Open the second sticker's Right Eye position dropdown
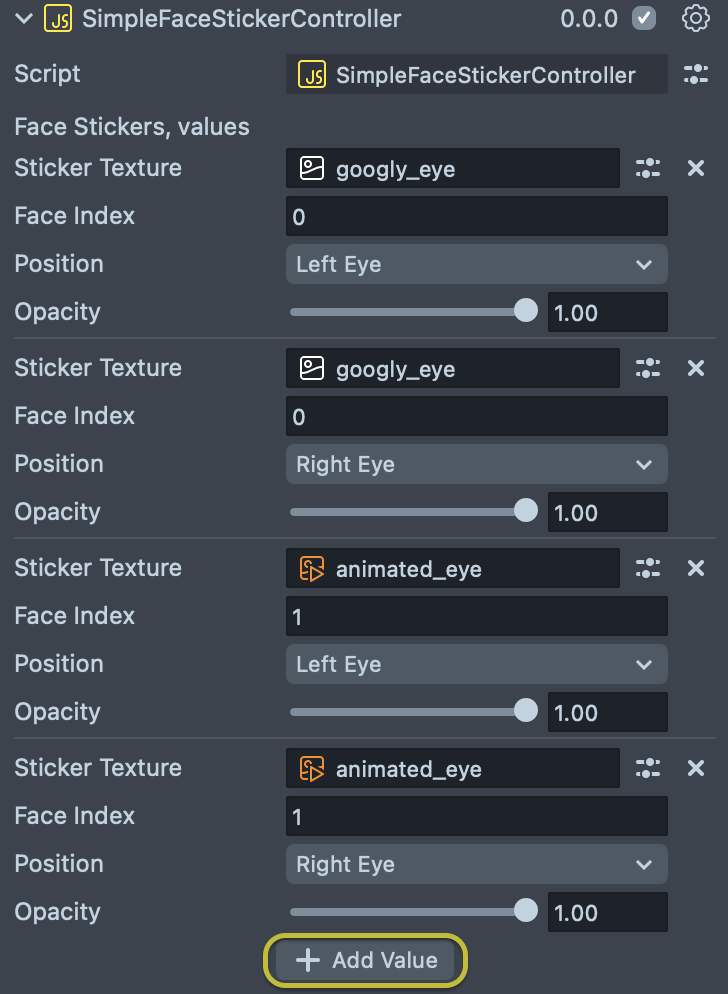The image size is (728, 994). (x=476, y=465)
